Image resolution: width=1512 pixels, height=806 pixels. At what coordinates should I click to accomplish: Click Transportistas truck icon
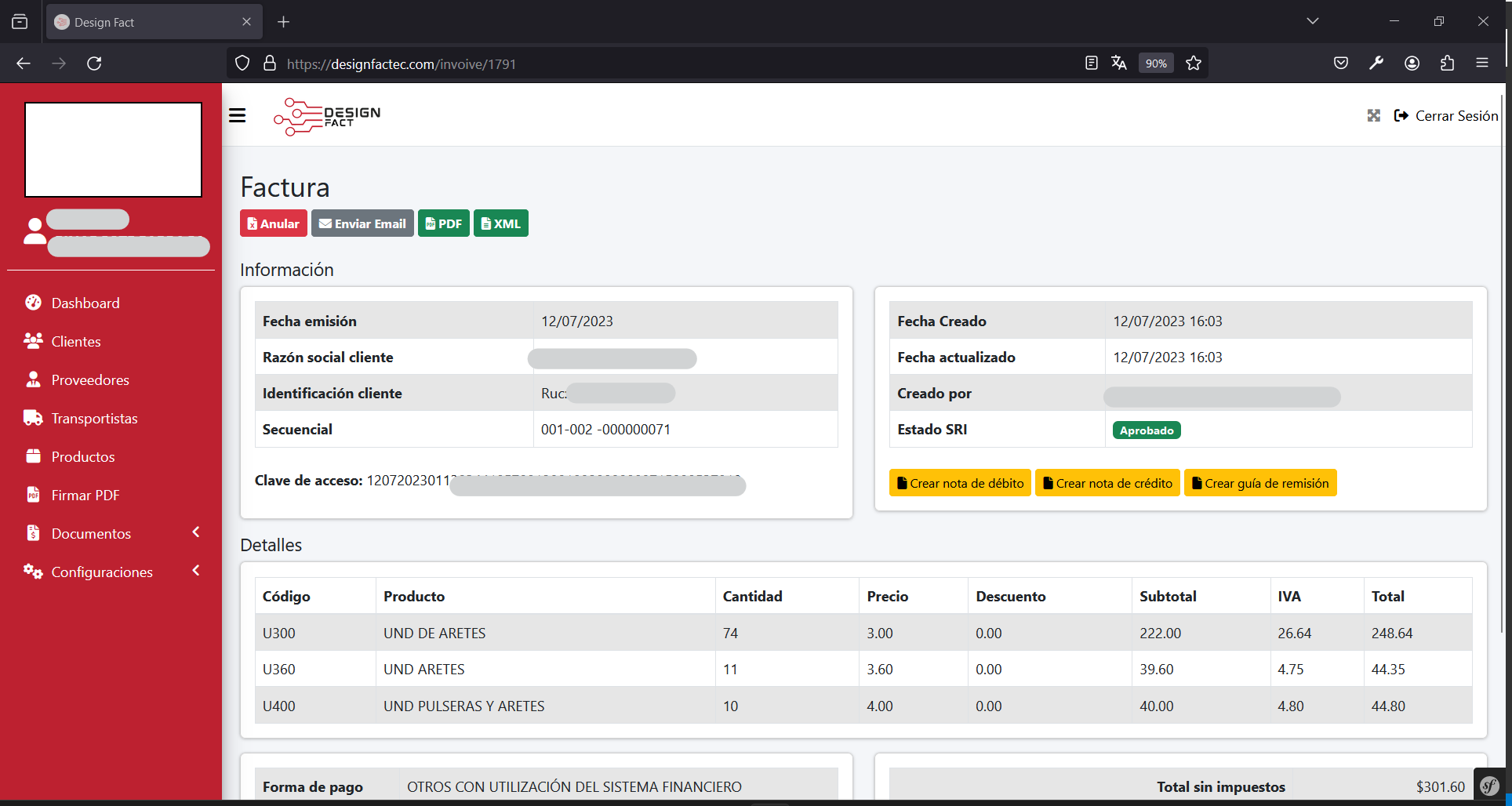33,417
